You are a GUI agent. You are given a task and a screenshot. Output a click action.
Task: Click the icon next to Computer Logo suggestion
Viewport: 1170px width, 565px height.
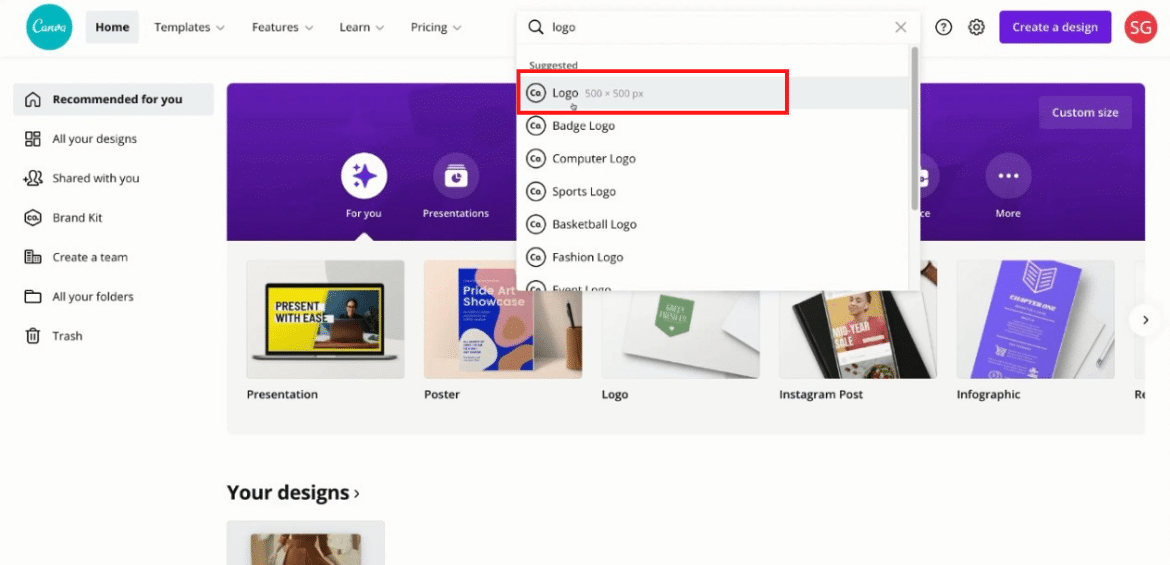coord(535,159)
